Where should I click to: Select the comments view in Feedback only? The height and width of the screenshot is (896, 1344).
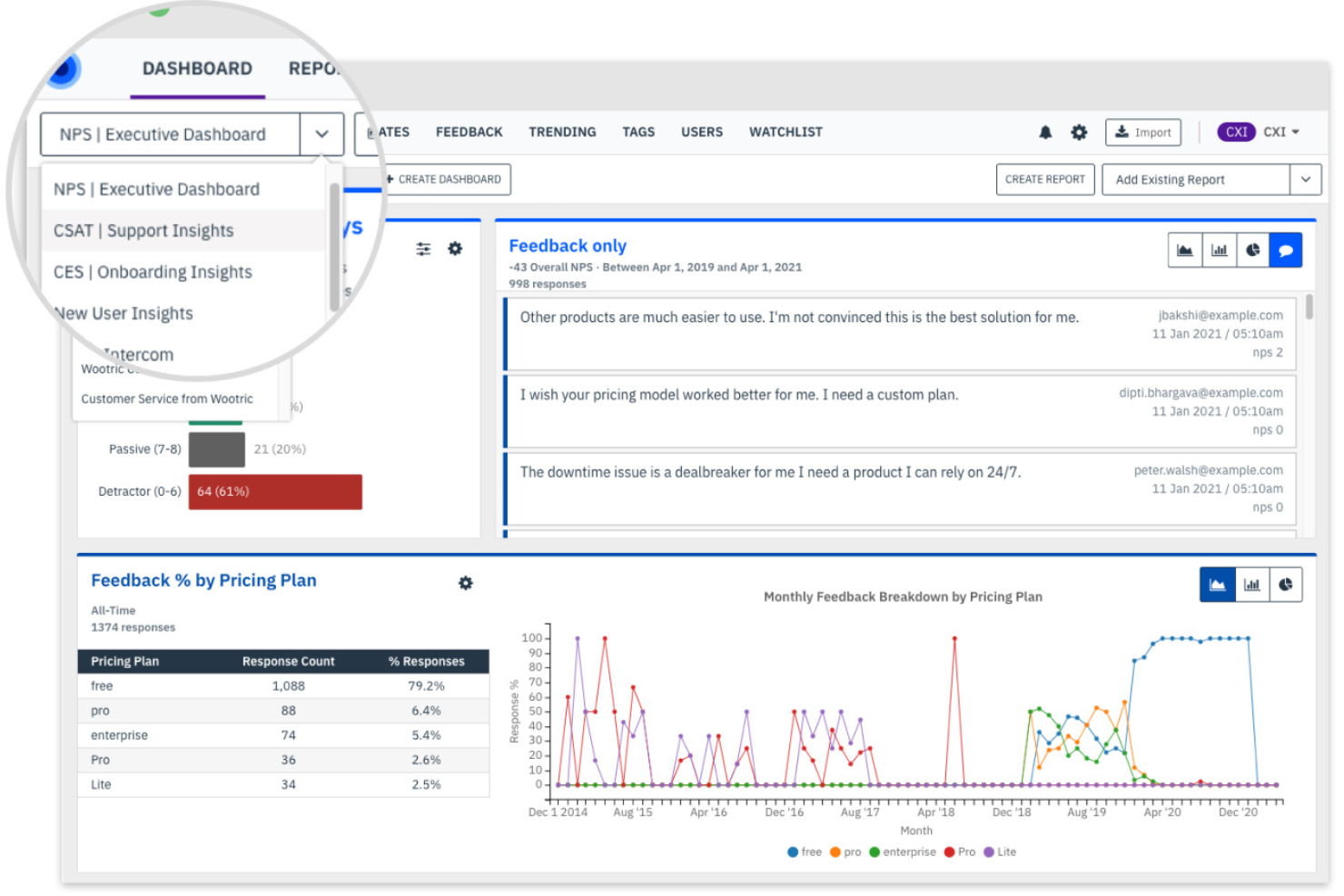coord(1285,251)
